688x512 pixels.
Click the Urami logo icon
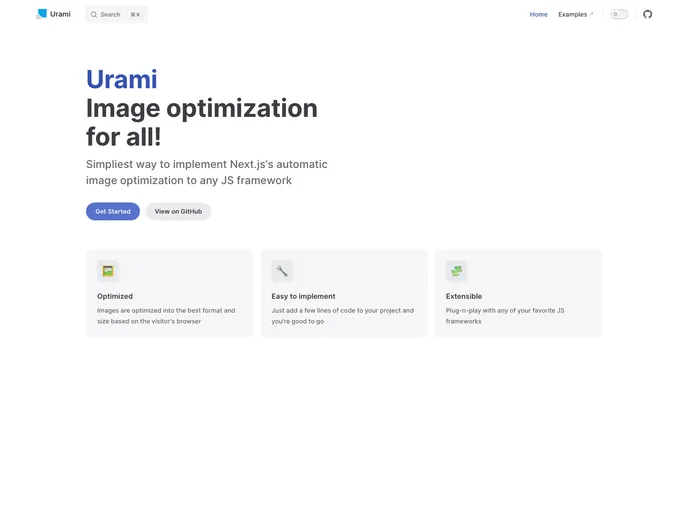[41, 14]
